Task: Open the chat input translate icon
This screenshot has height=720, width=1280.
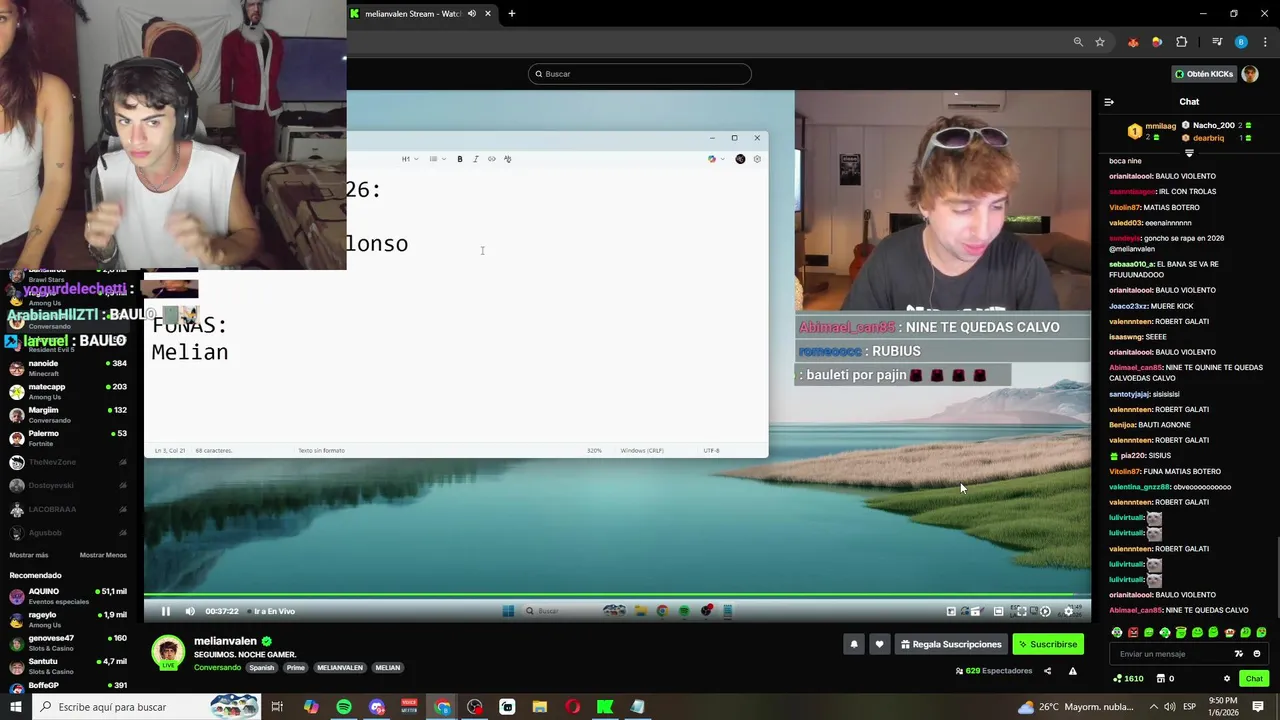Action: pyautogui.click(x=1239, y=654)
